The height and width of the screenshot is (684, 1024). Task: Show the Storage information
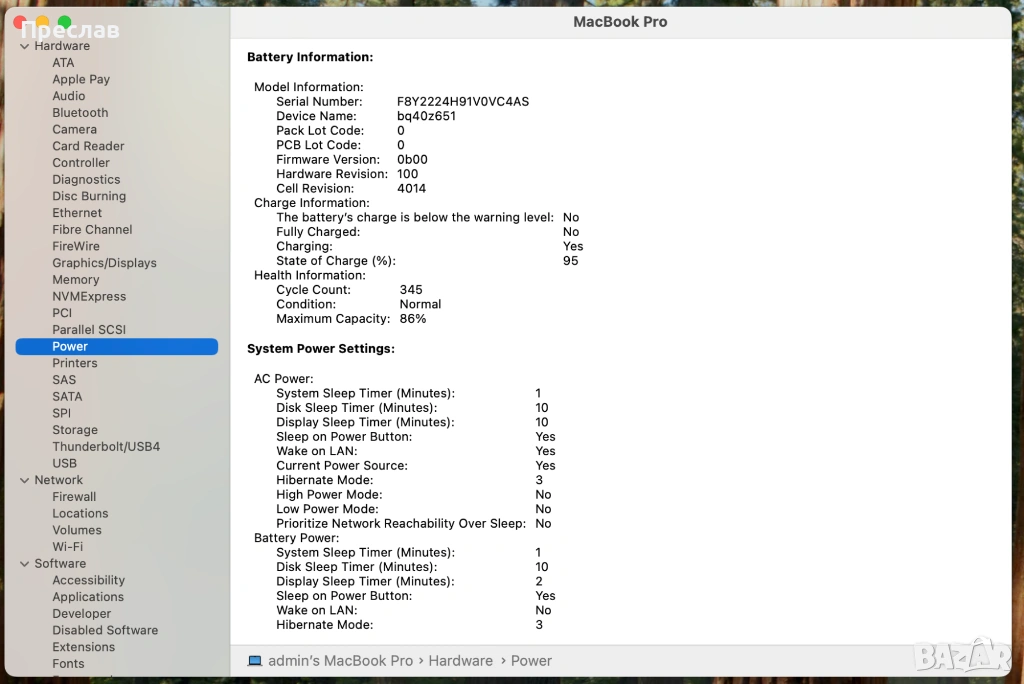[x=75, y=430]
